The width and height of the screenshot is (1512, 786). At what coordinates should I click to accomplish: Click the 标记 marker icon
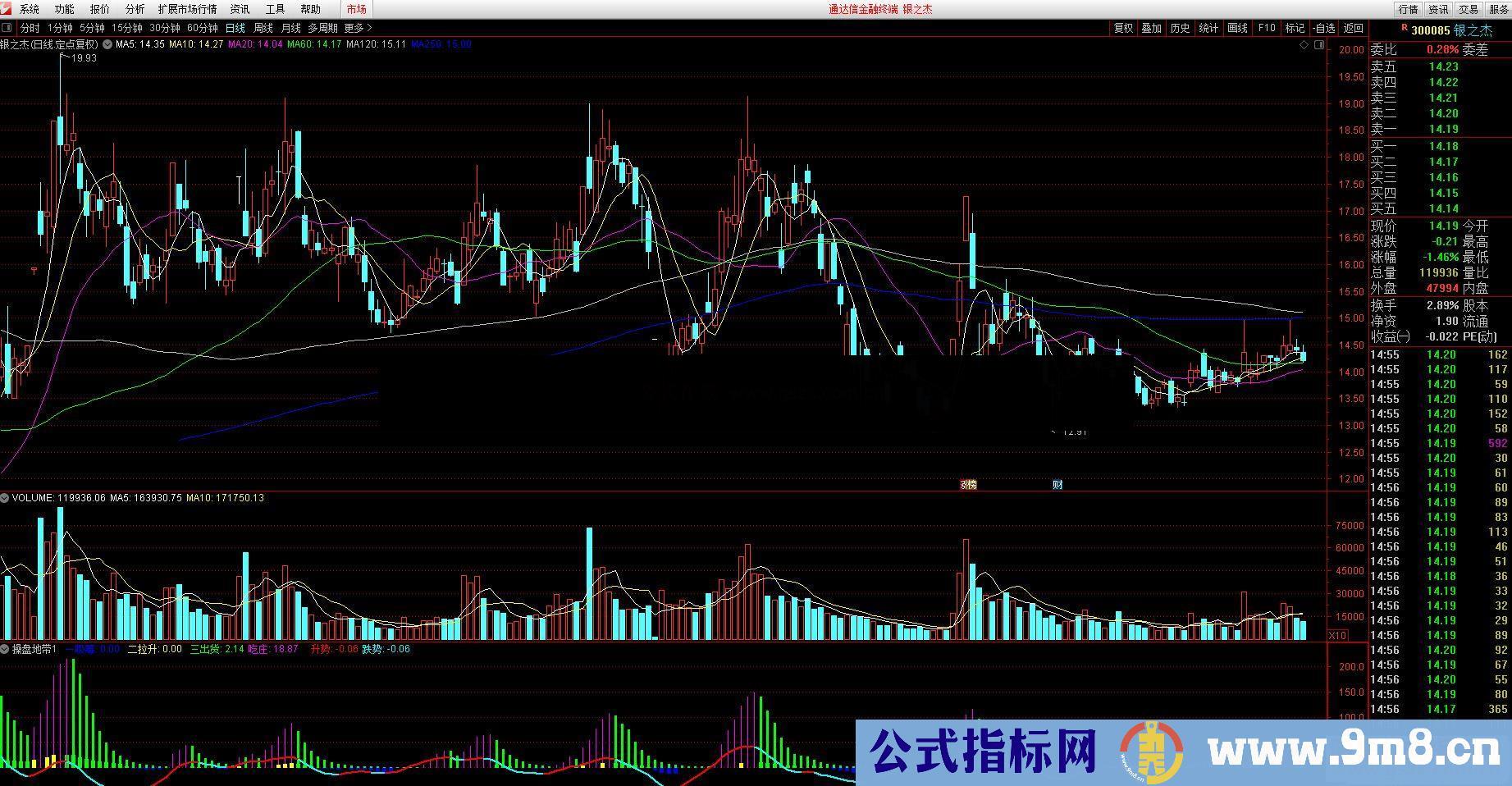(1295, 27)
